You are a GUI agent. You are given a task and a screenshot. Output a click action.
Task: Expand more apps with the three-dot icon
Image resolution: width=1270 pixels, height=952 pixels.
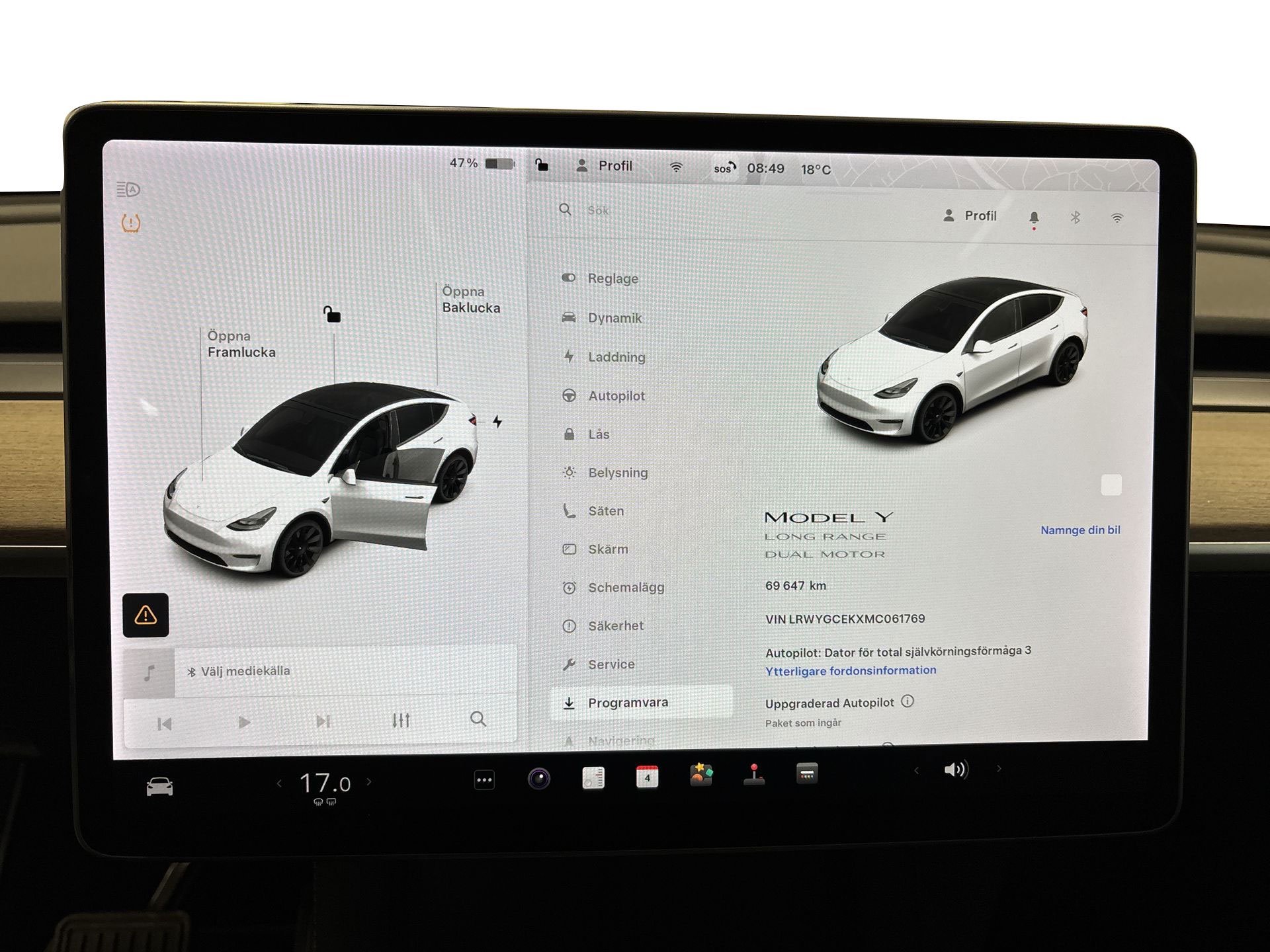pyautogui.click(x=484, y=780)
